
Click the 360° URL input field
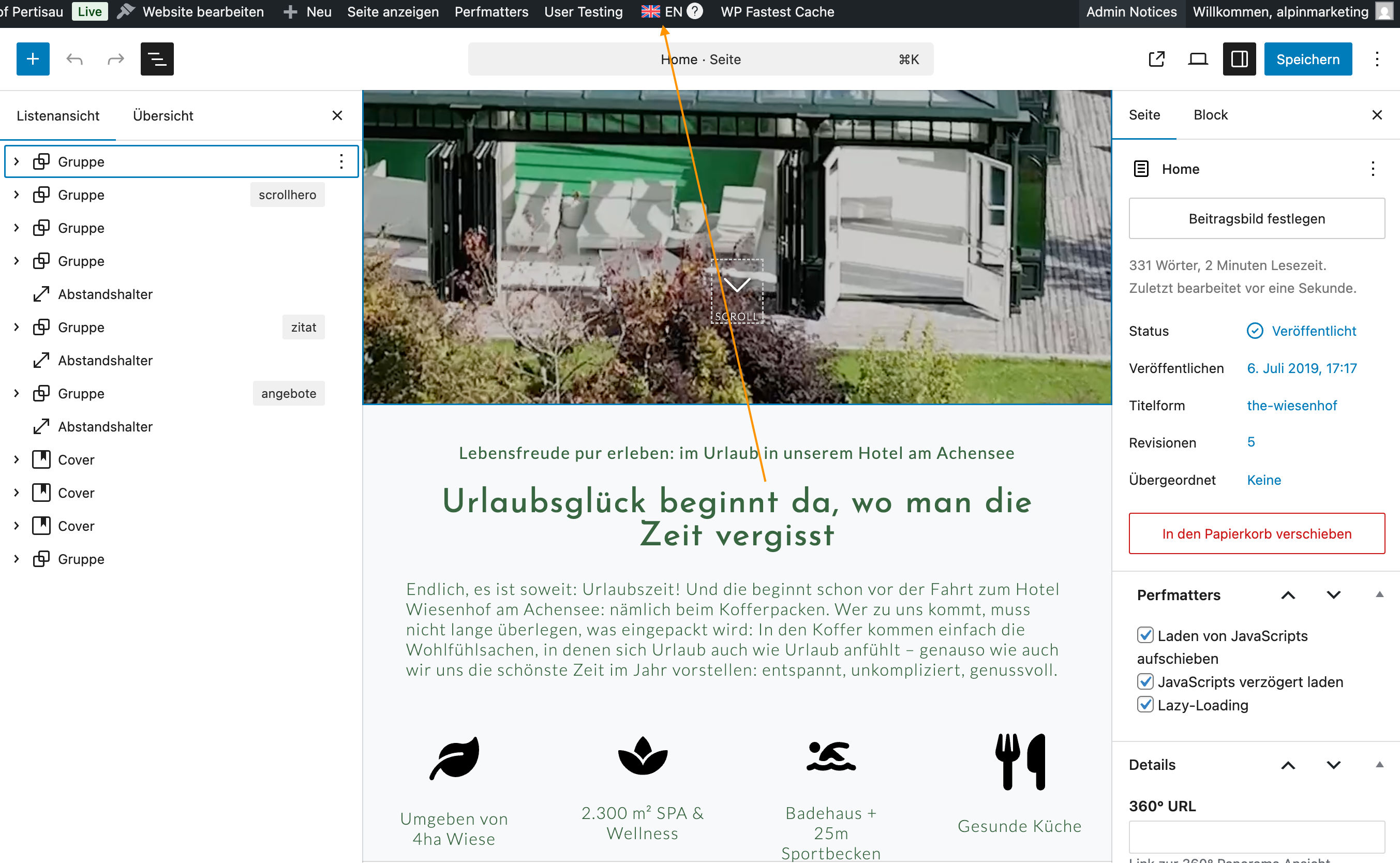[x=1256, y=837]
